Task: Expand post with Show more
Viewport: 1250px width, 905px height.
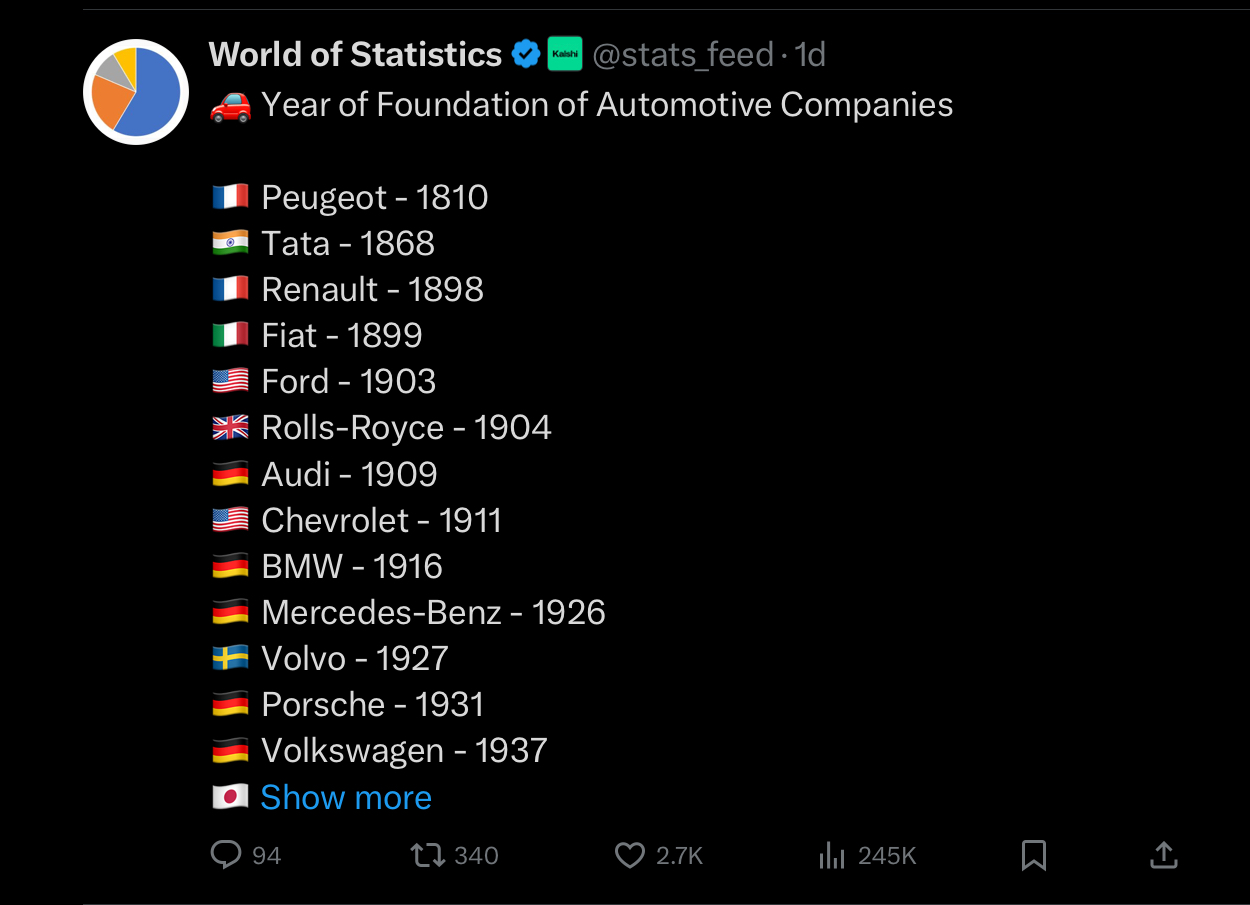Action: 346,797
